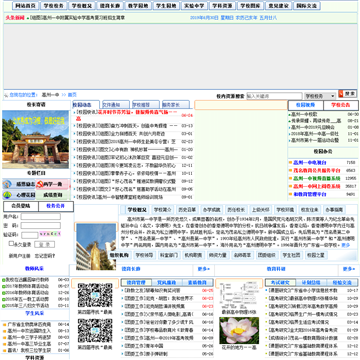Image resolution: width=360 pixels, height=360 pixels.
Task: Switch to the 党风廉政 tab
Action: 167,283
